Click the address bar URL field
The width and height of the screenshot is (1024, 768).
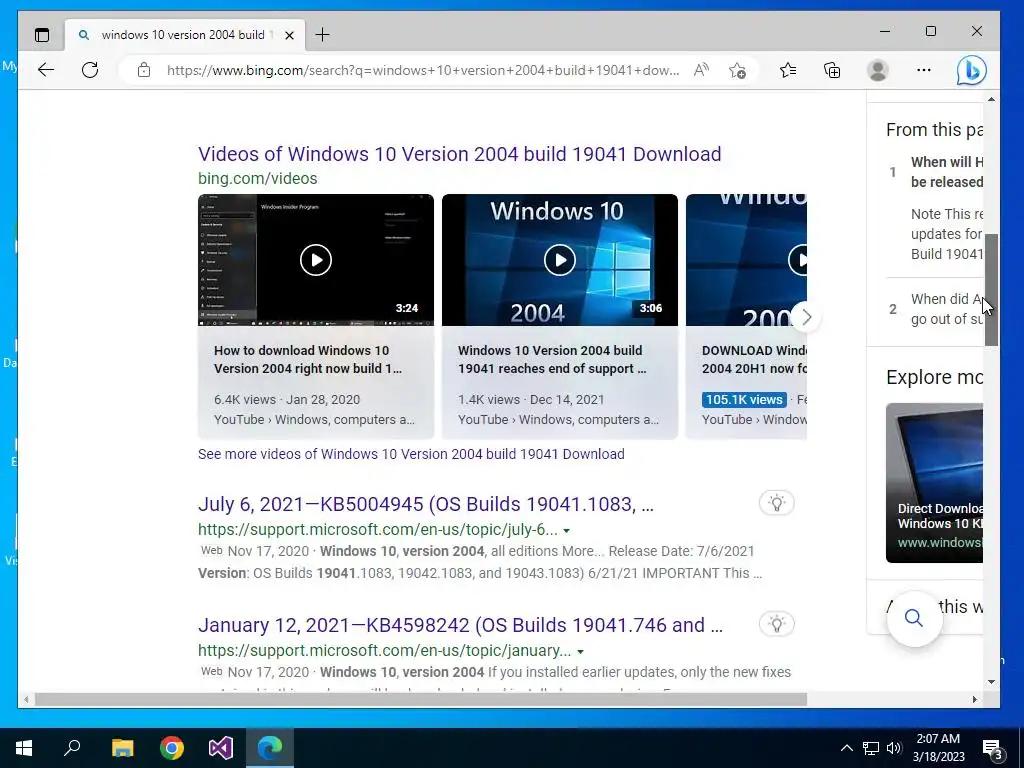pos(423,70)
